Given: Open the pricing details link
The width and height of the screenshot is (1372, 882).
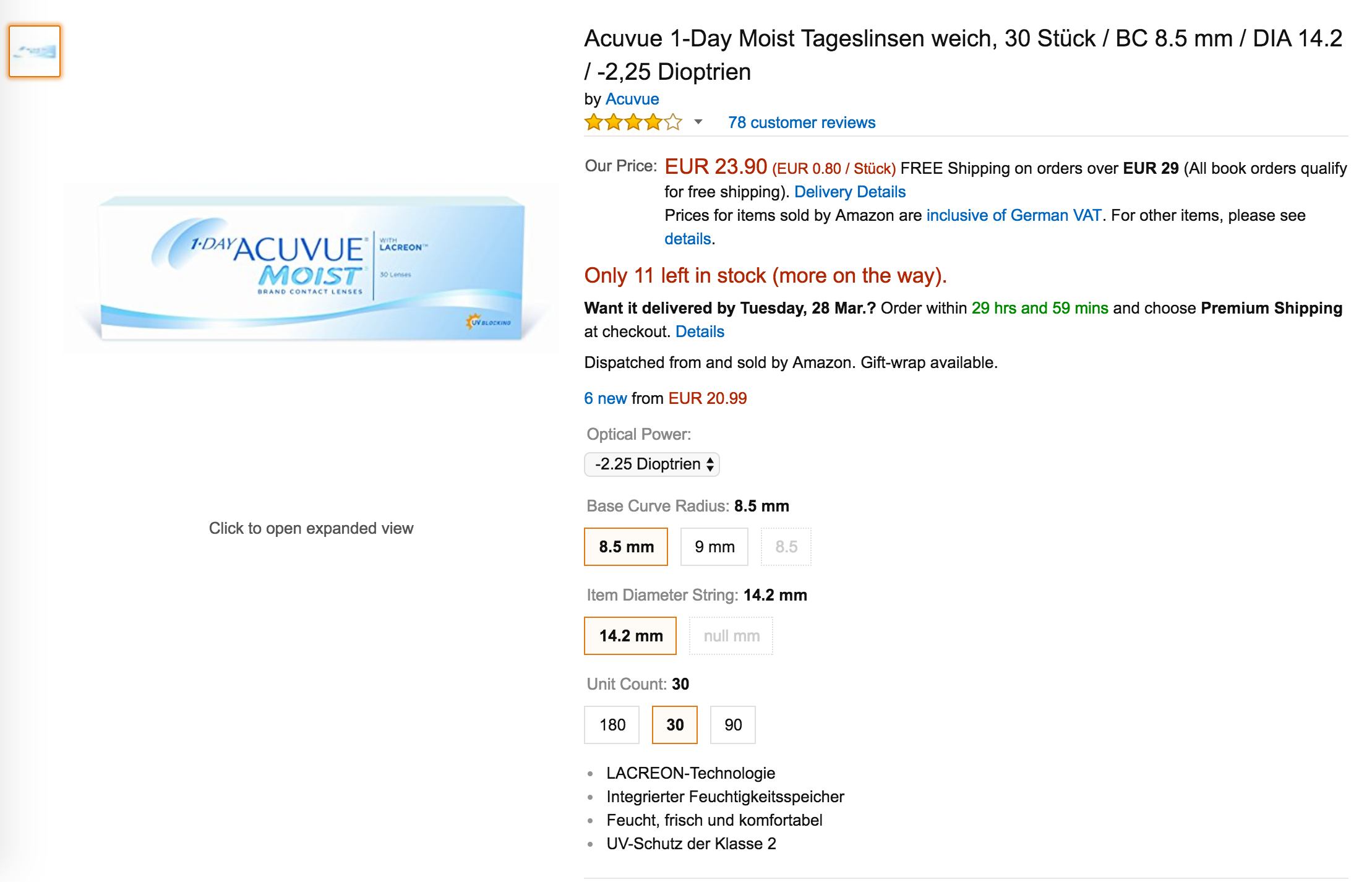Looking at the screenshot, I should tap(687, 239).
